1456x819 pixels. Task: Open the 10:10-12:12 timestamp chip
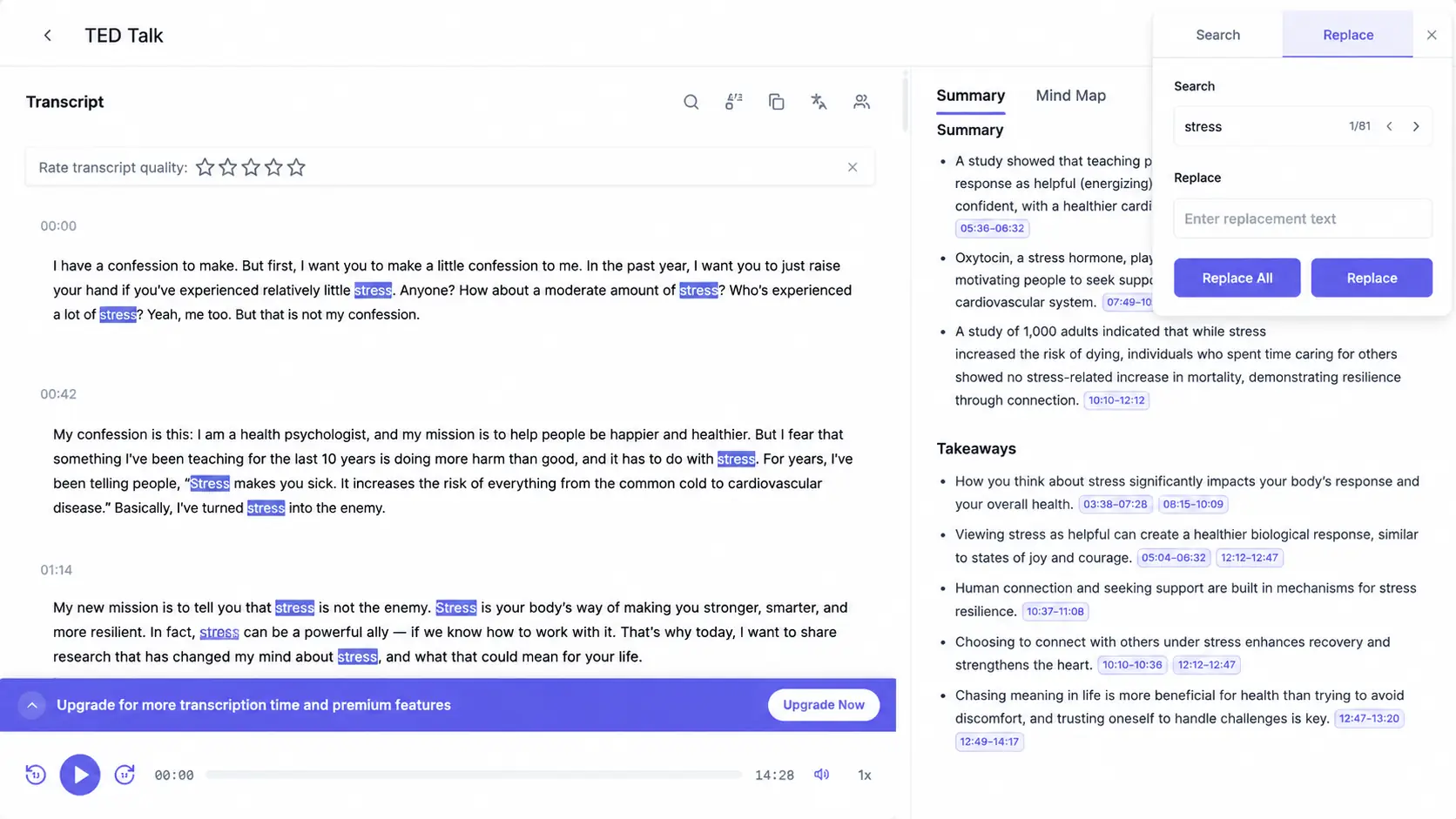pos(1116,400)
